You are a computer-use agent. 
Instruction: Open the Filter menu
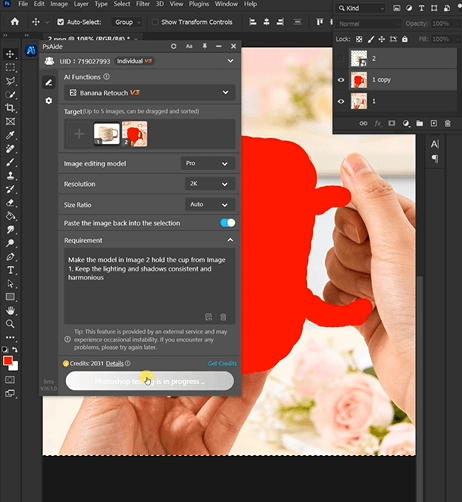point(142,4)
